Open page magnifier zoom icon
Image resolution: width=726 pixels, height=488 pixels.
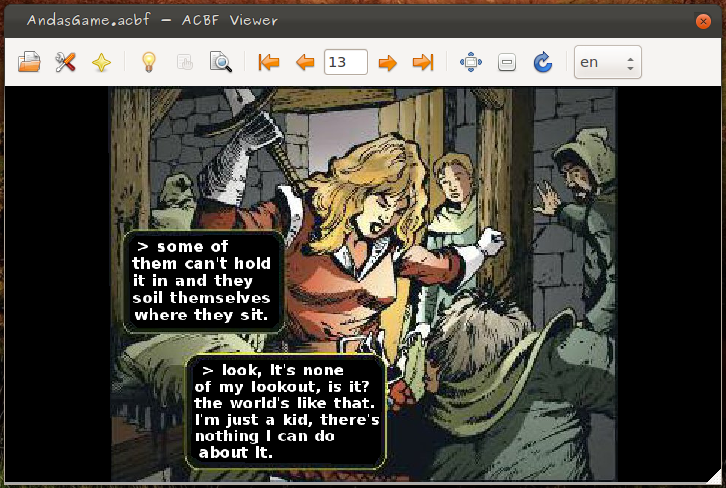[220, 62]
